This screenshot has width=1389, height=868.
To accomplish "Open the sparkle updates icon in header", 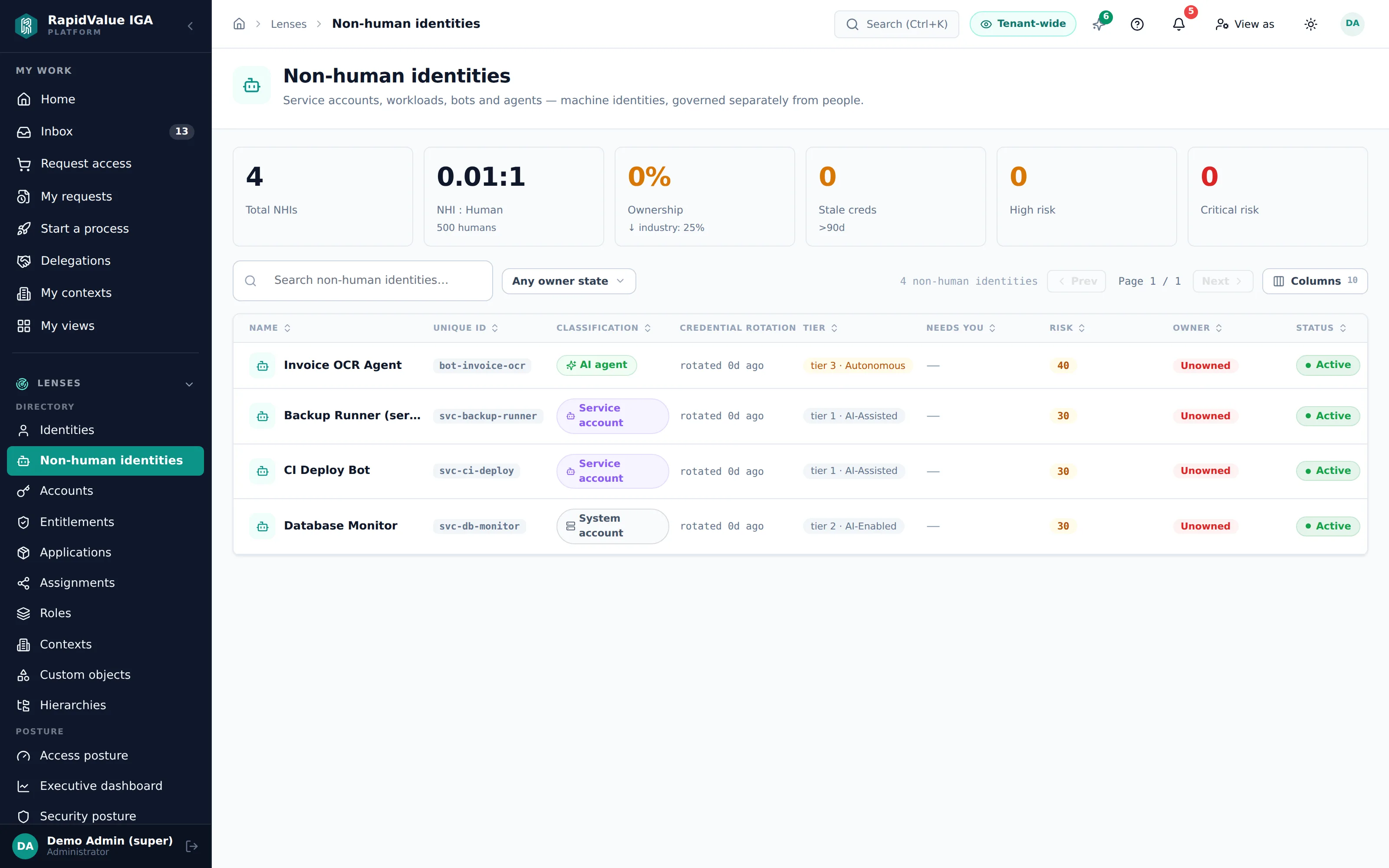I will (x=1098, y=24).
